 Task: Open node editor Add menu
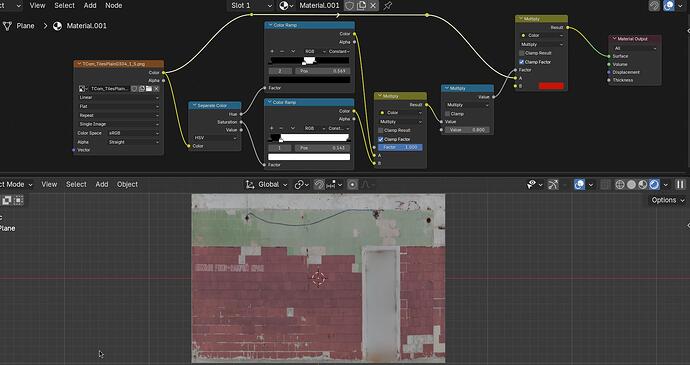pyautogui.click(x=90, y=6)
